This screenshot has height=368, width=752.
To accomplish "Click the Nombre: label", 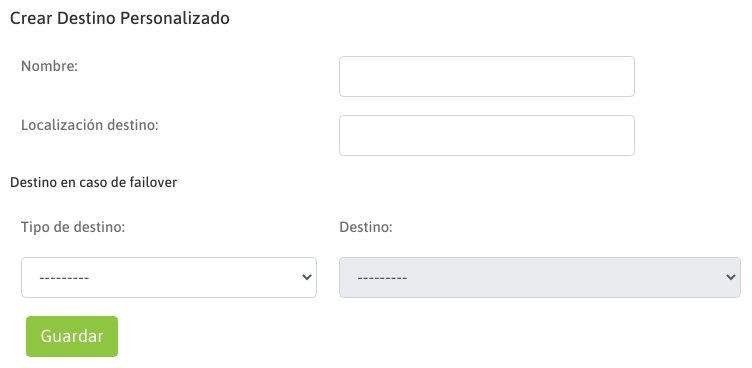I will pyautogui.click(x=49, y=66).
